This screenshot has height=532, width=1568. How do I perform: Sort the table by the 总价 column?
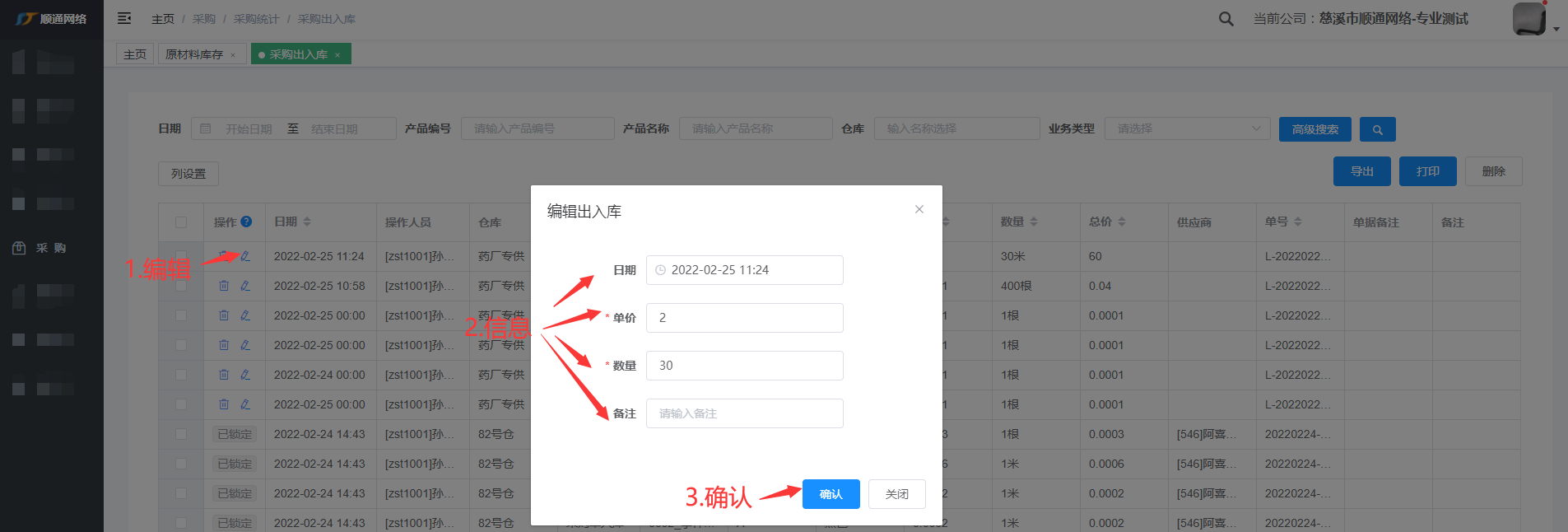pos(1121,222)
